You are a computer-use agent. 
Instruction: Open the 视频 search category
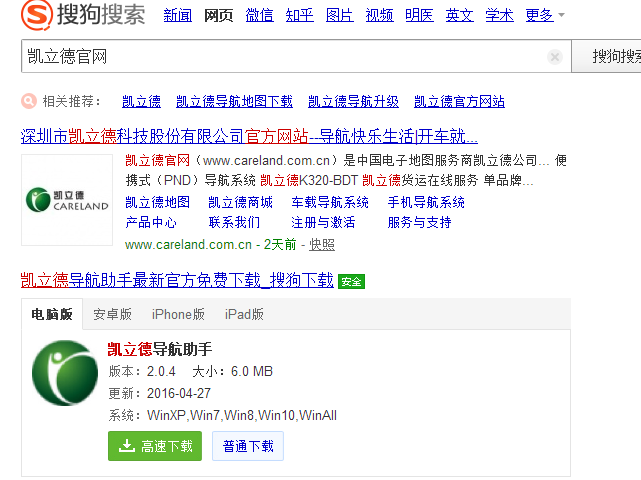[379, 15]
